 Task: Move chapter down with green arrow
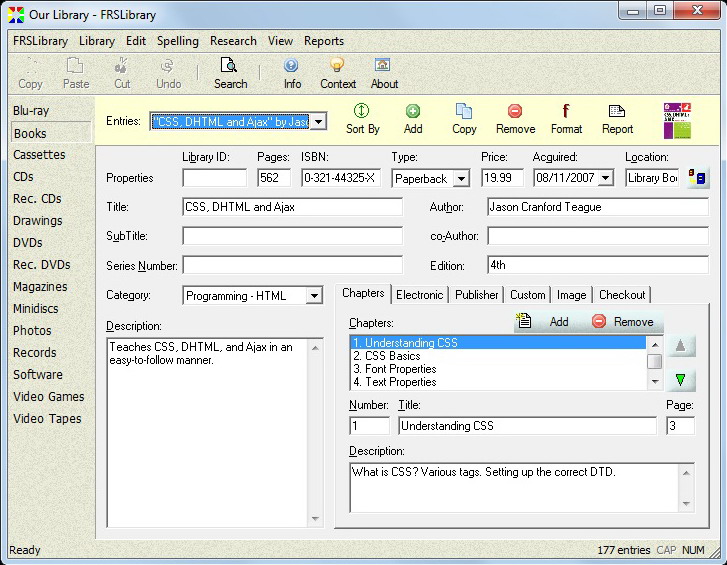[680, 380]
